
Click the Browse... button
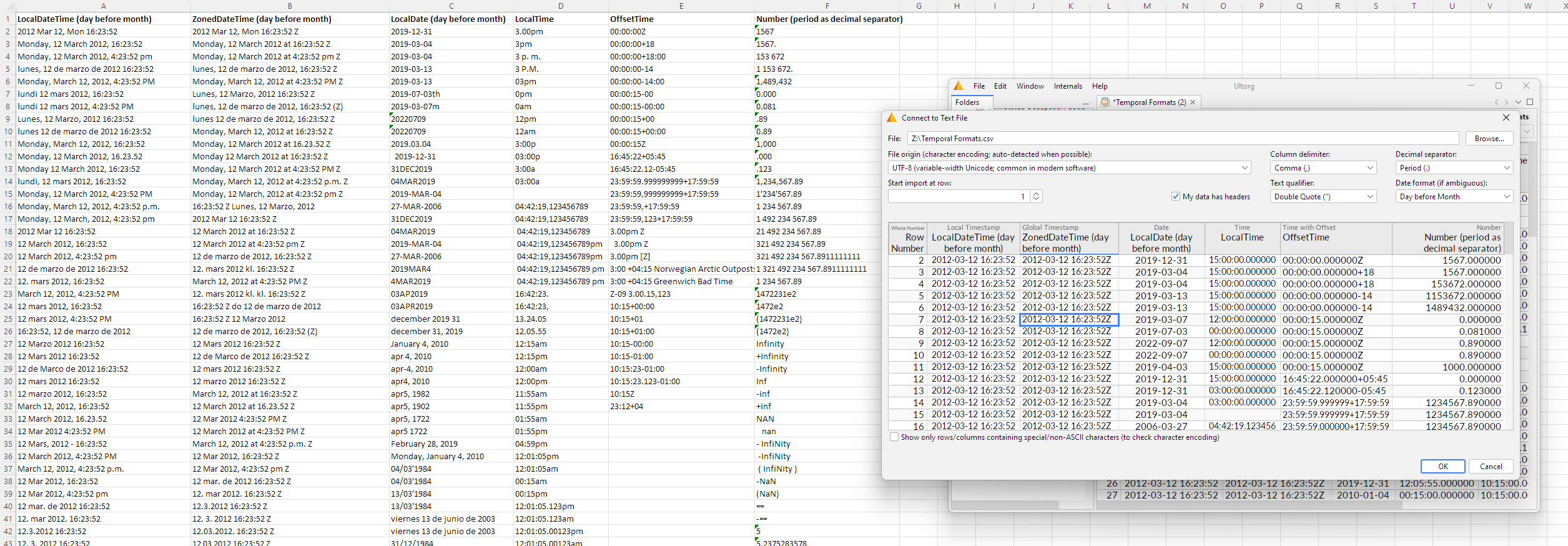[1489, 139]
